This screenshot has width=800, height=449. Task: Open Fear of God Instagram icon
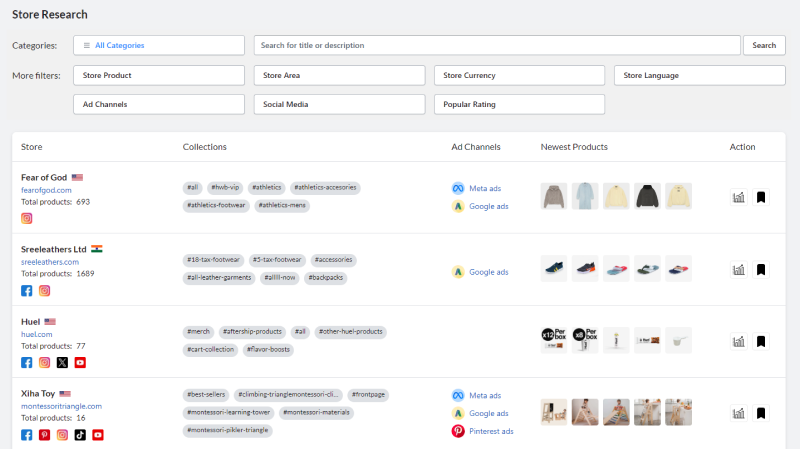(x=27, y=218)
